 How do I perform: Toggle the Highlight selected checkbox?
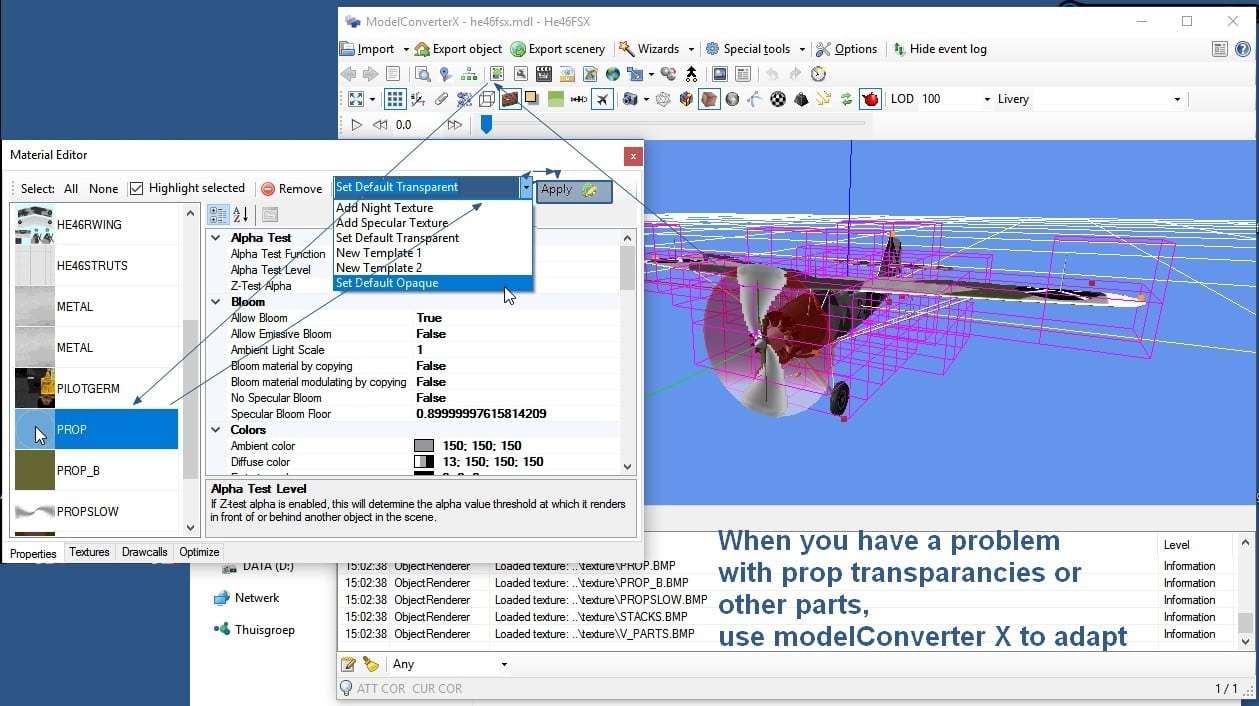pos(138,188)
